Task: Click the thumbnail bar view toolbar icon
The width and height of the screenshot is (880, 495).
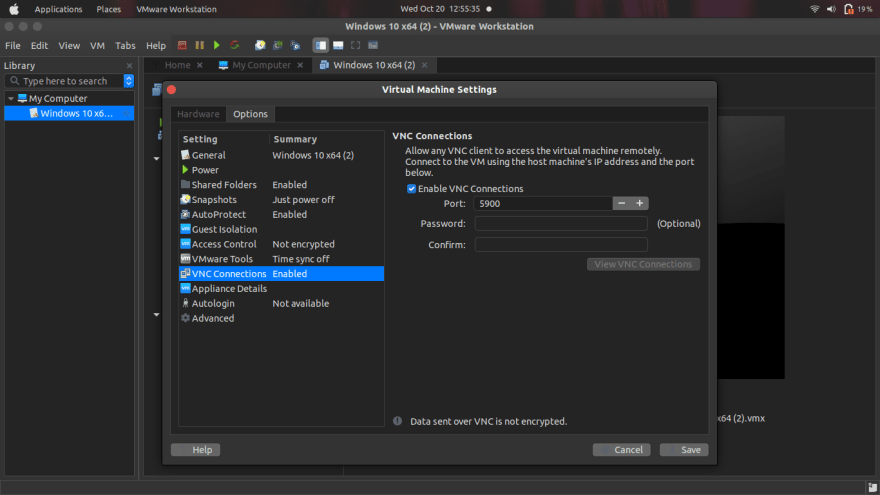Action: [x=338, y=45]
